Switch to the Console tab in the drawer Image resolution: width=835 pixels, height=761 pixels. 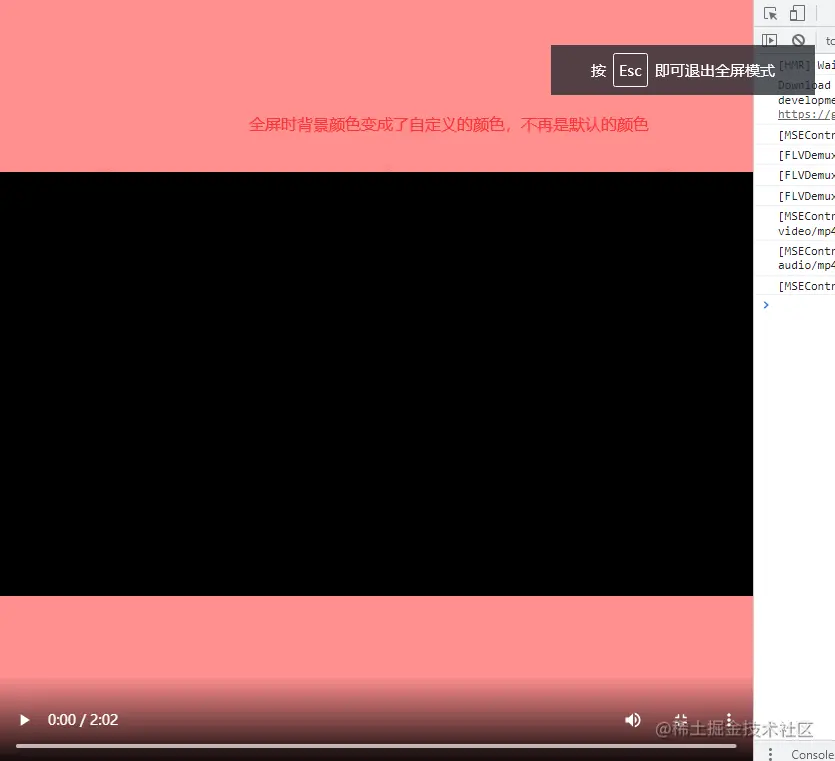(814, 754)
